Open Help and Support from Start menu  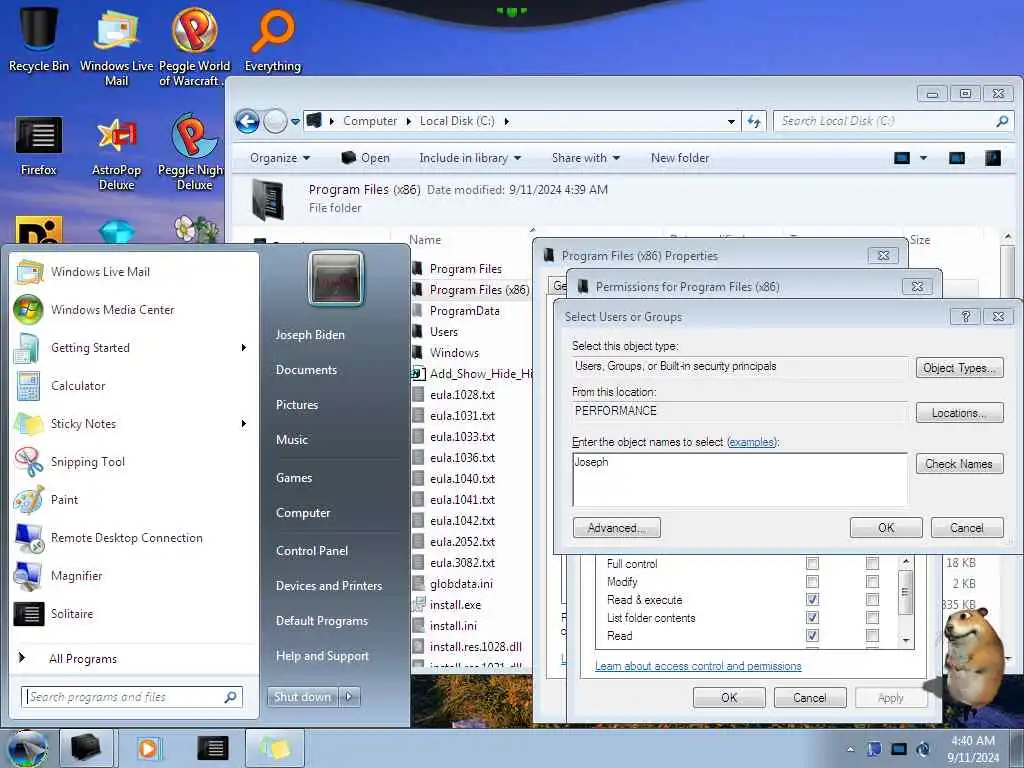point(322,656)
